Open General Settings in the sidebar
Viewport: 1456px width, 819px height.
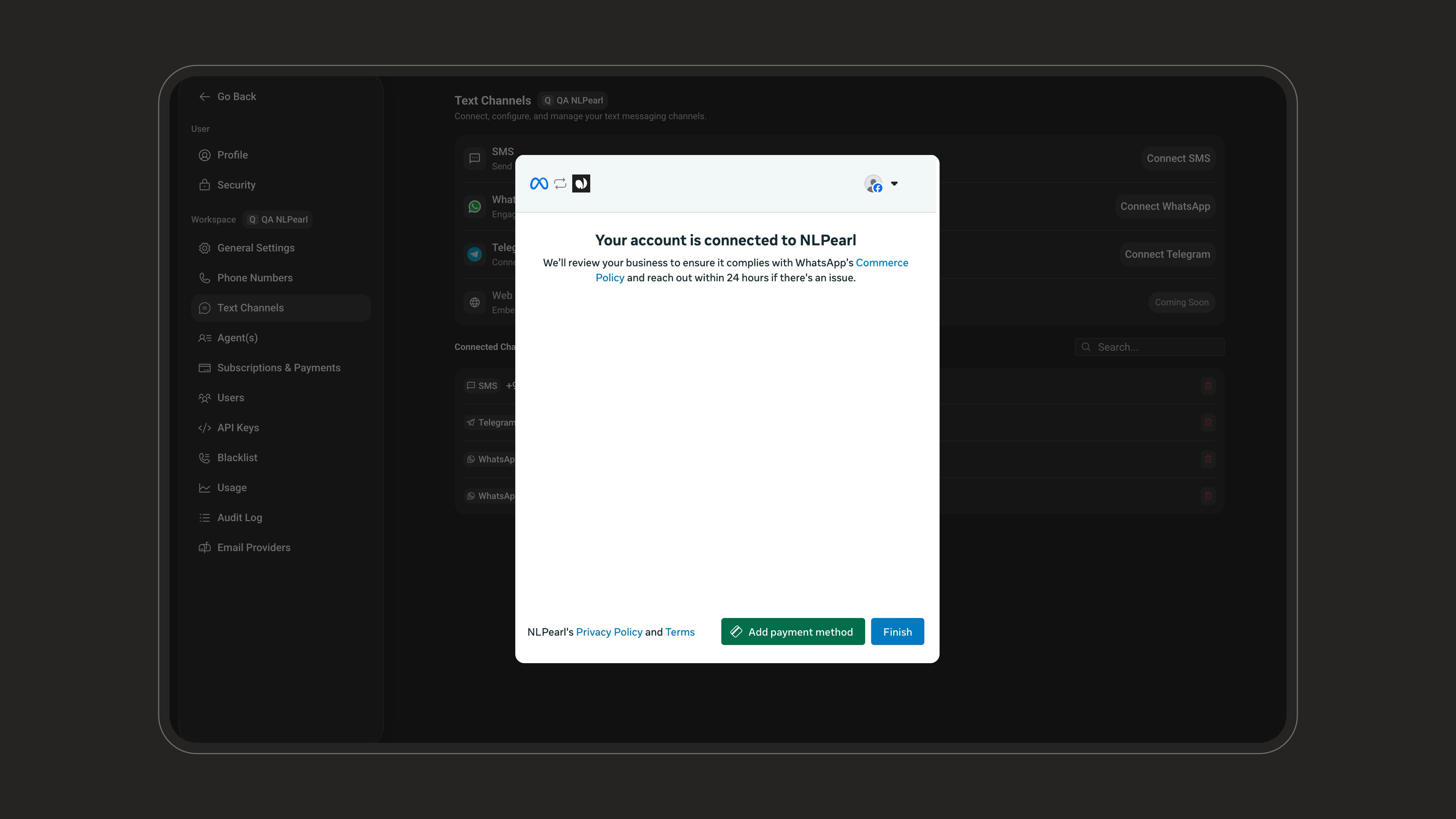click(x=280, y=248)
